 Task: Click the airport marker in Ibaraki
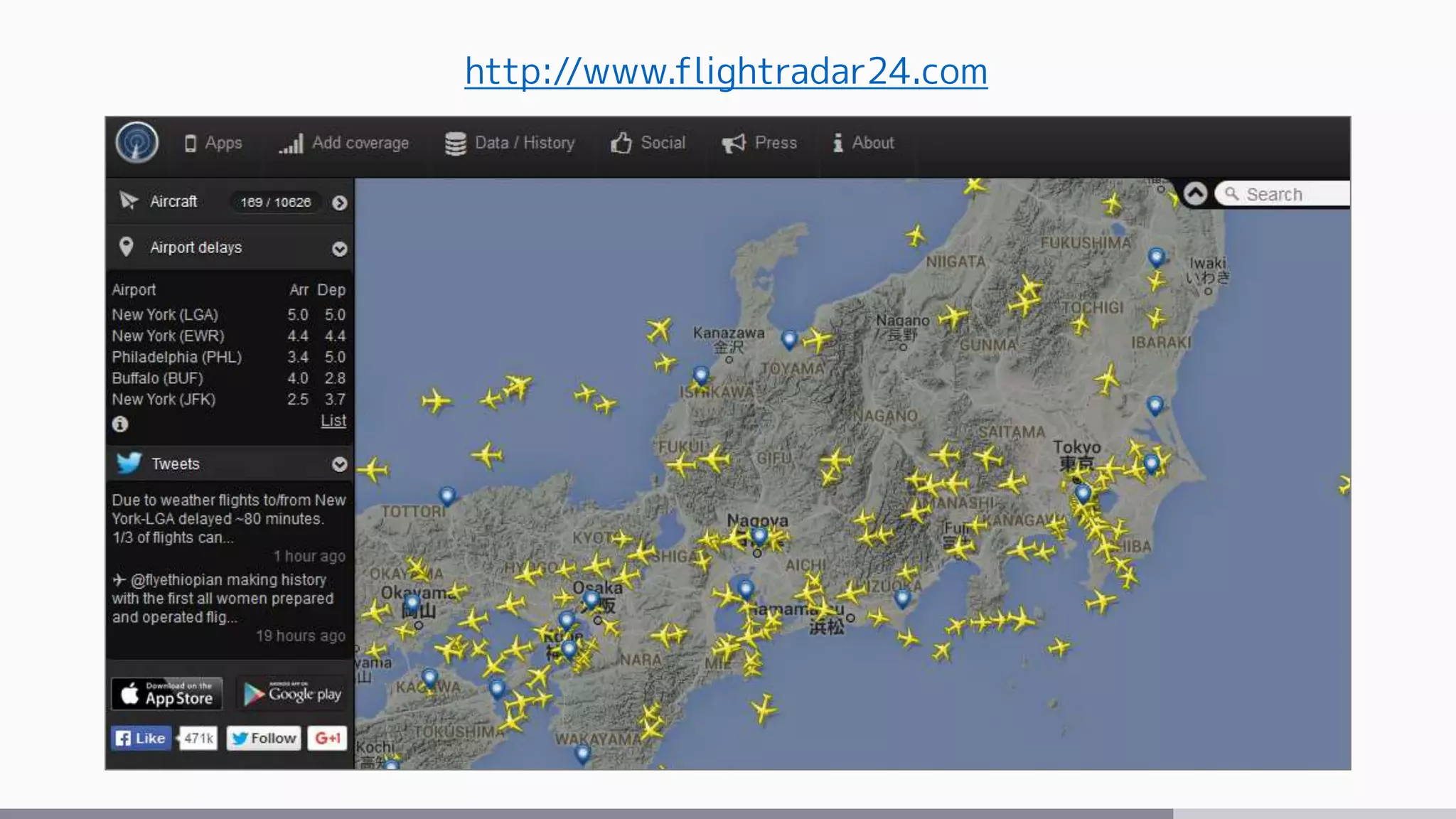[1155, 406]
